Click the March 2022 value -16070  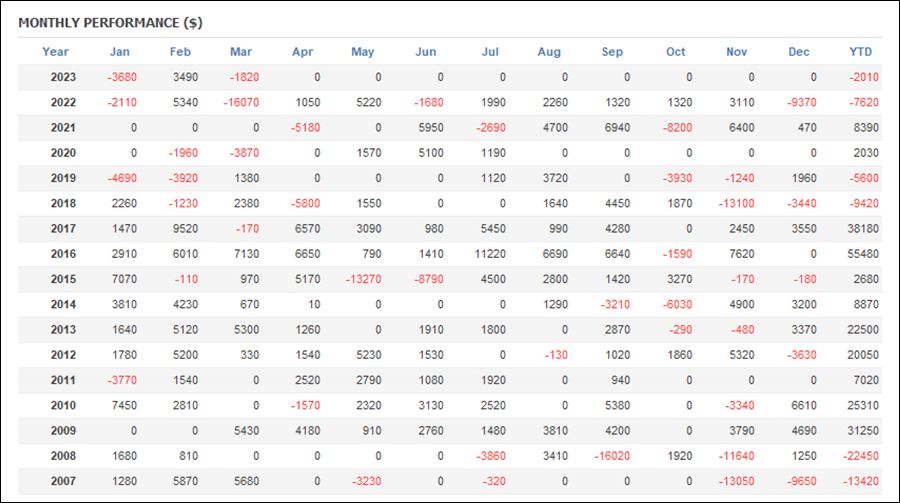pyautogui.click(x=241, y=102)
